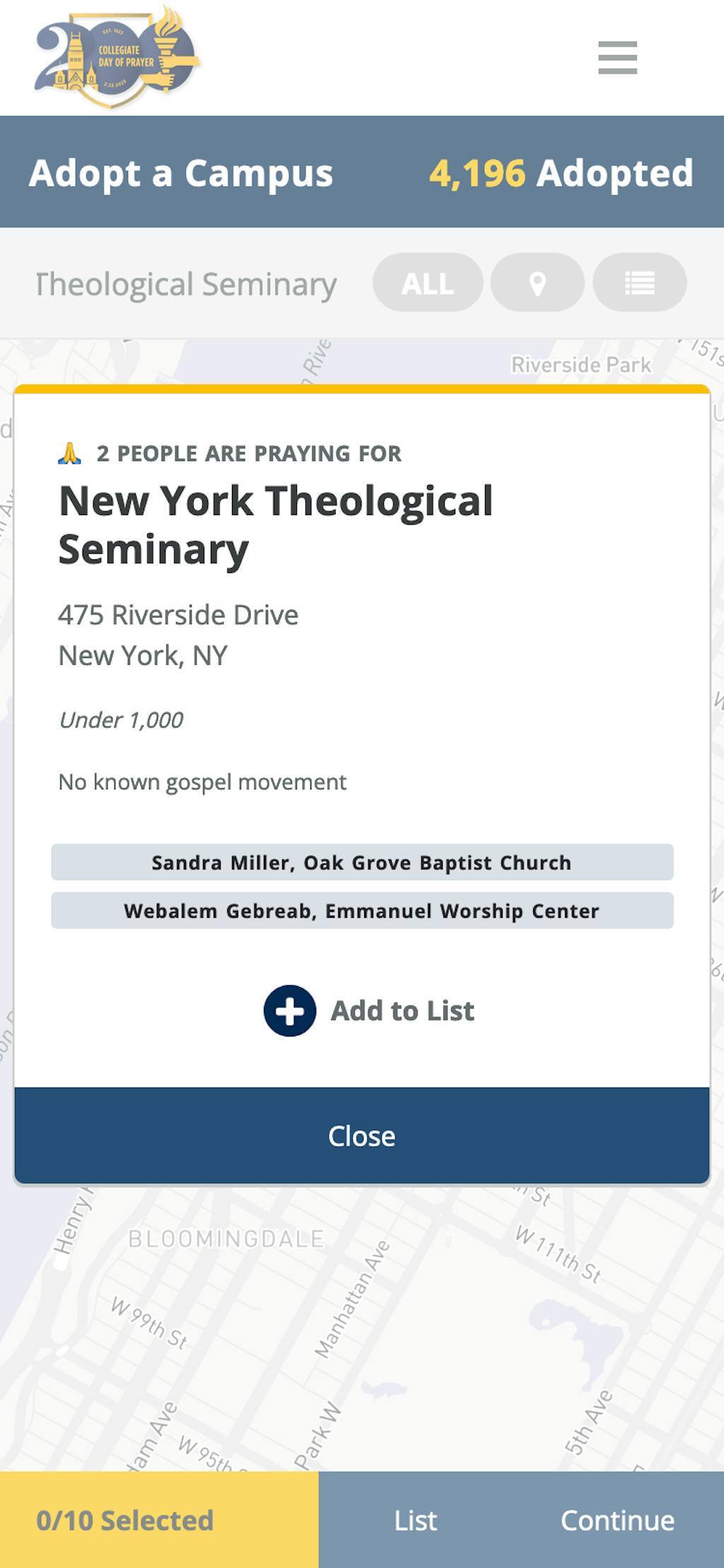Select the ALL filter toggle
Screen dimensions: 724x1568
click(428, 283)
